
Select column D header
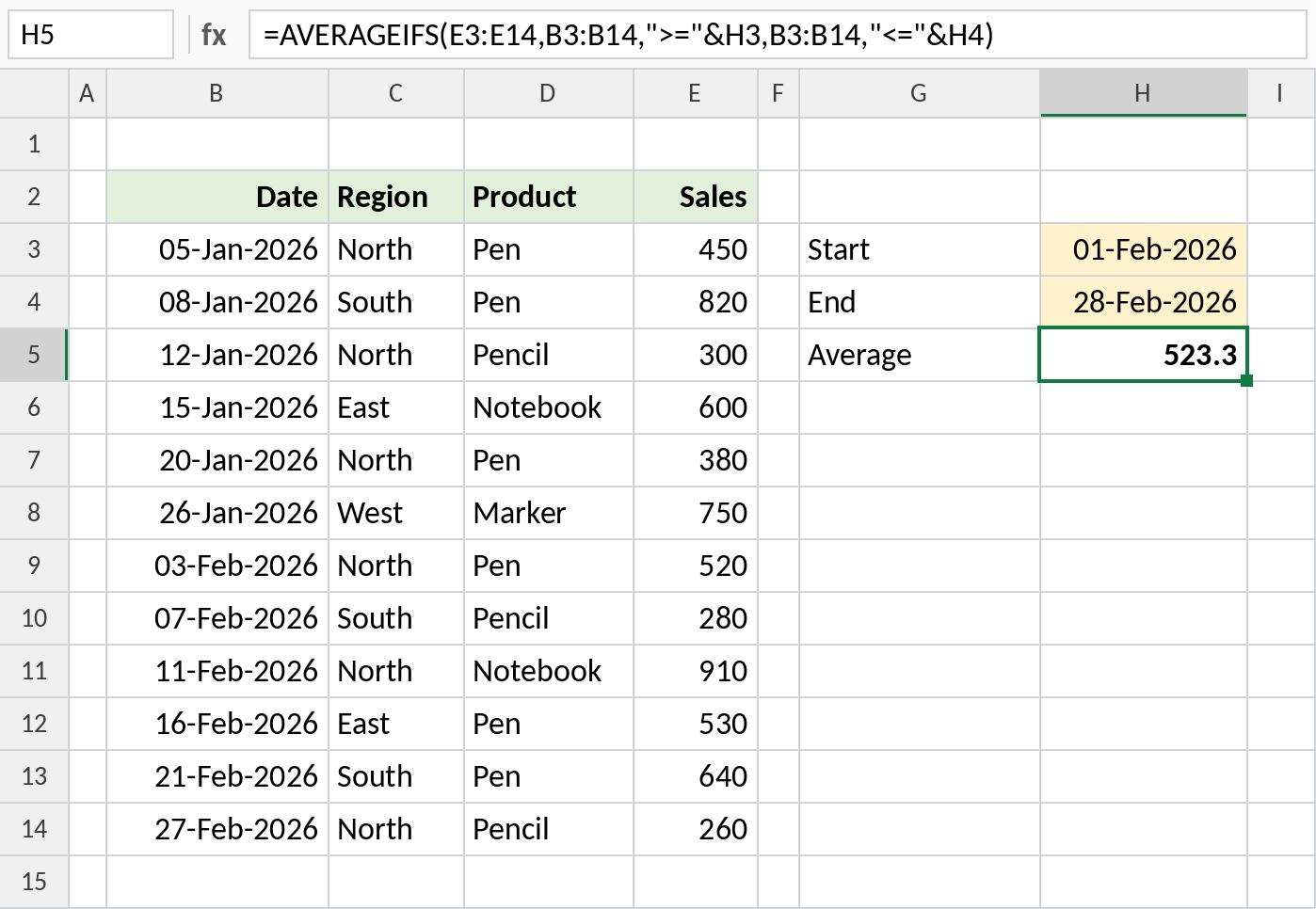(549, 93)
